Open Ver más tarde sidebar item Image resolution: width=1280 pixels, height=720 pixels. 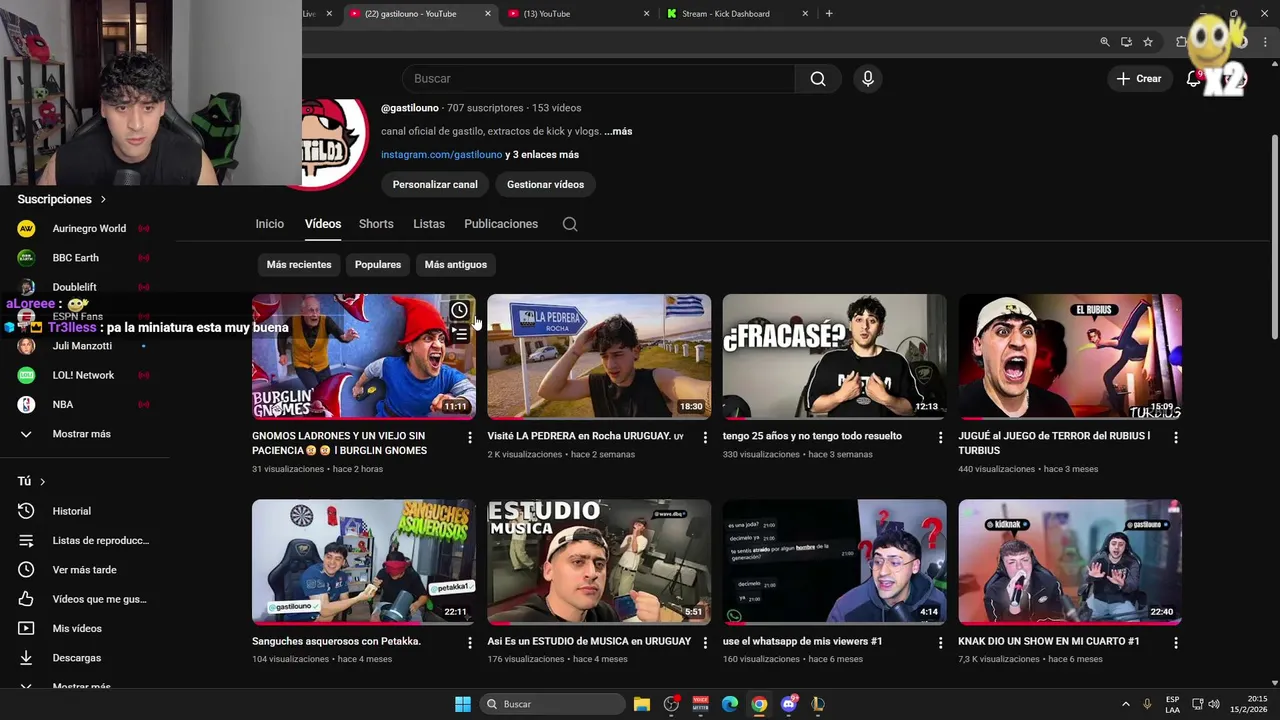pyautogui.click(x=85, y=570)
